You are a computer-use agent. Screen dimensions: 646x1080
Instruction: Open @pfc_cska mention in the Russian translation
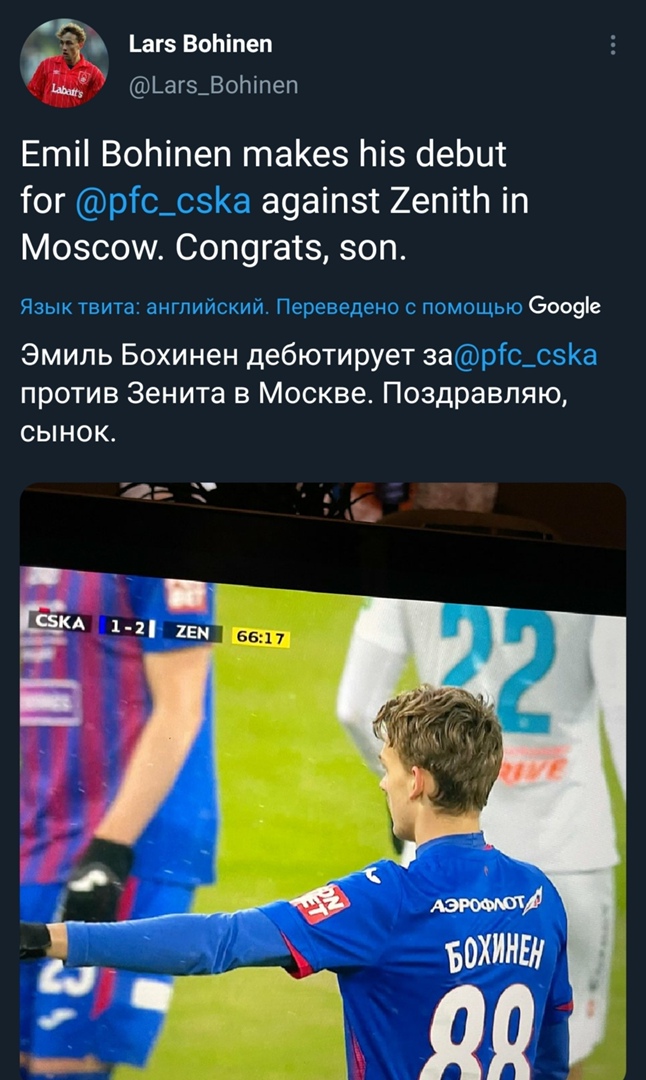pos(526,355)
